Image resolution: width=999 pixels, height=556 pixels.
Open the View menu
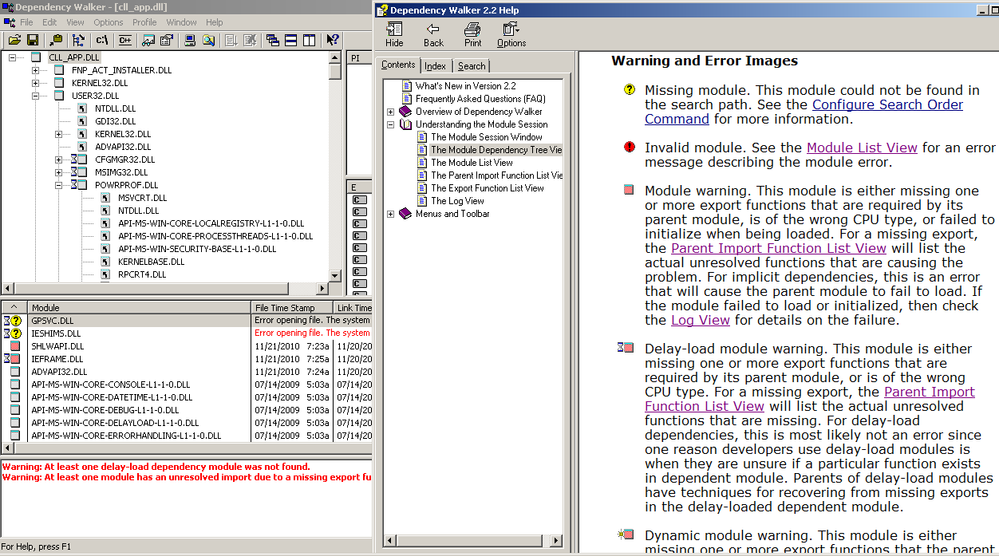[75, 22]
